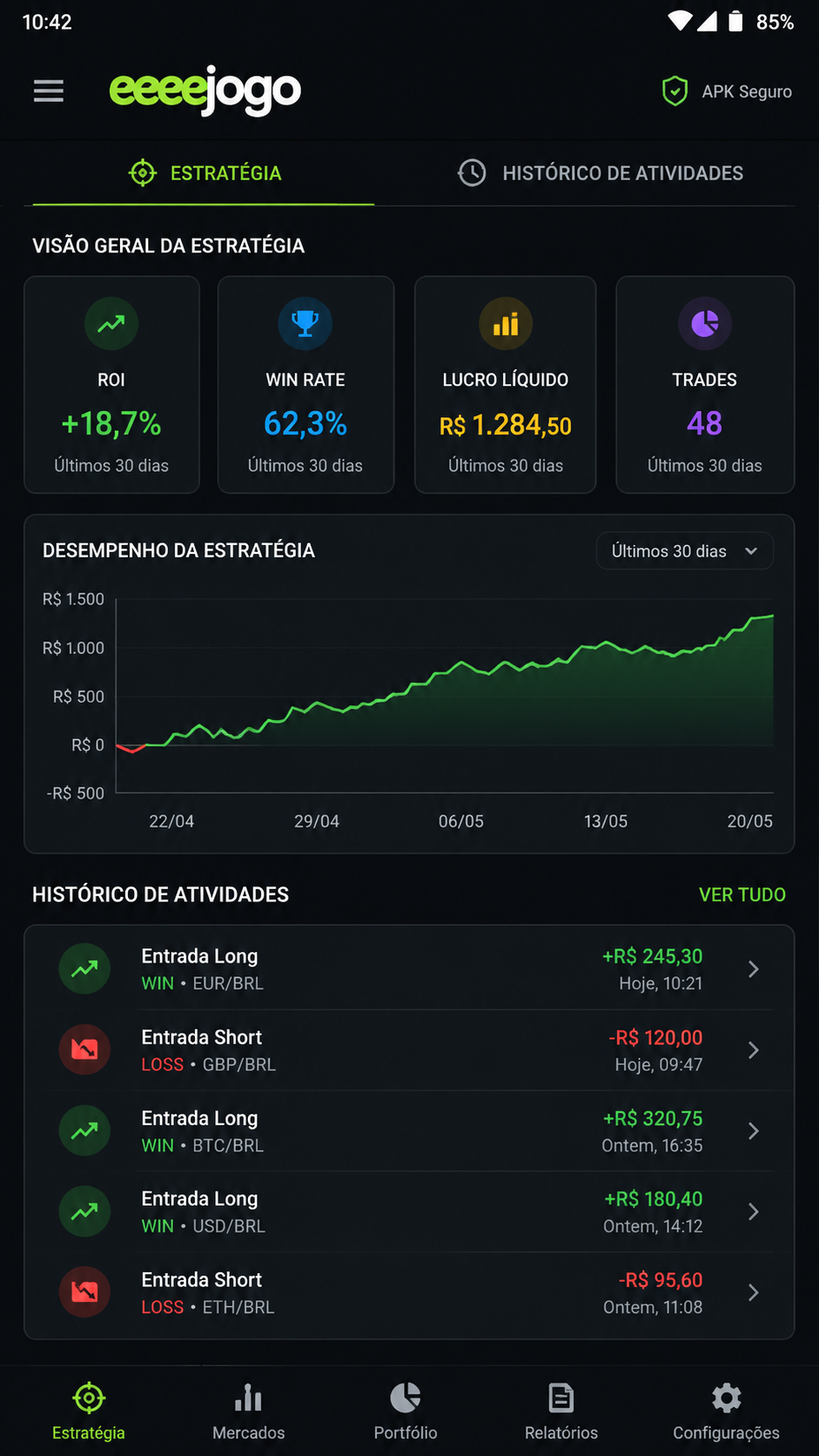Click the VER TUDO link
819x1456 pixels.
click(742, 894)
